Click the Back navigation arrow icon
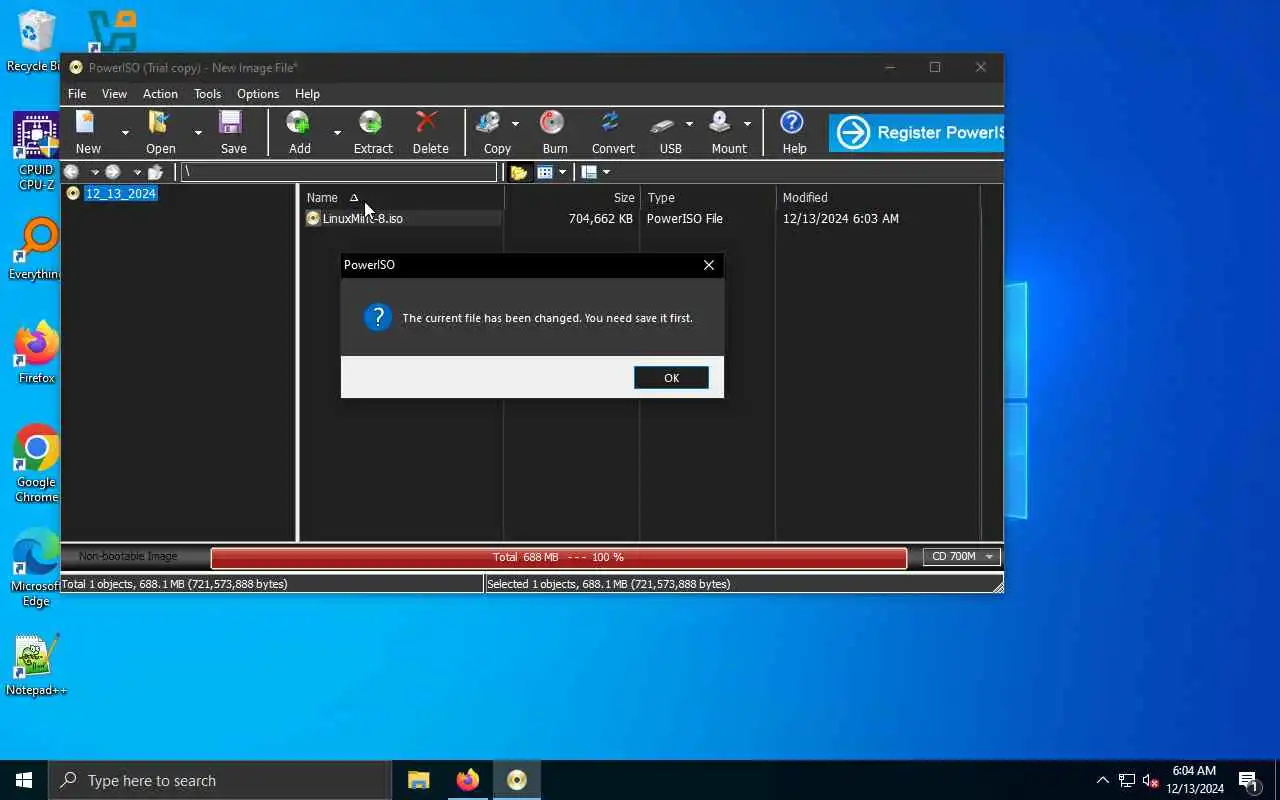The image size is (1280, 800). pyautogui.click(x=72, y=172)
